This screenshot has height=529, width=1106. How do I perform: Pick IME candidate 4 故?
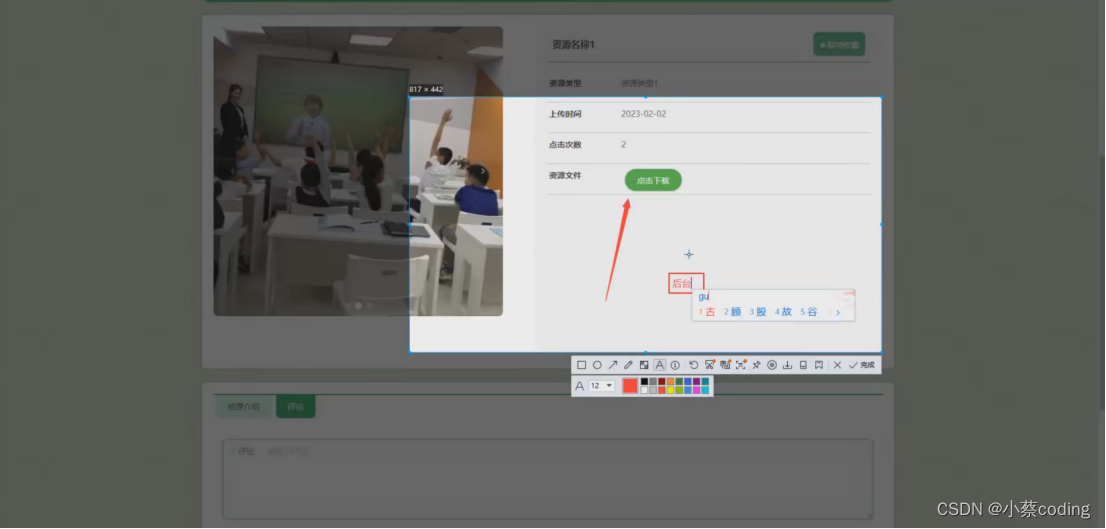tap(783, 312)
